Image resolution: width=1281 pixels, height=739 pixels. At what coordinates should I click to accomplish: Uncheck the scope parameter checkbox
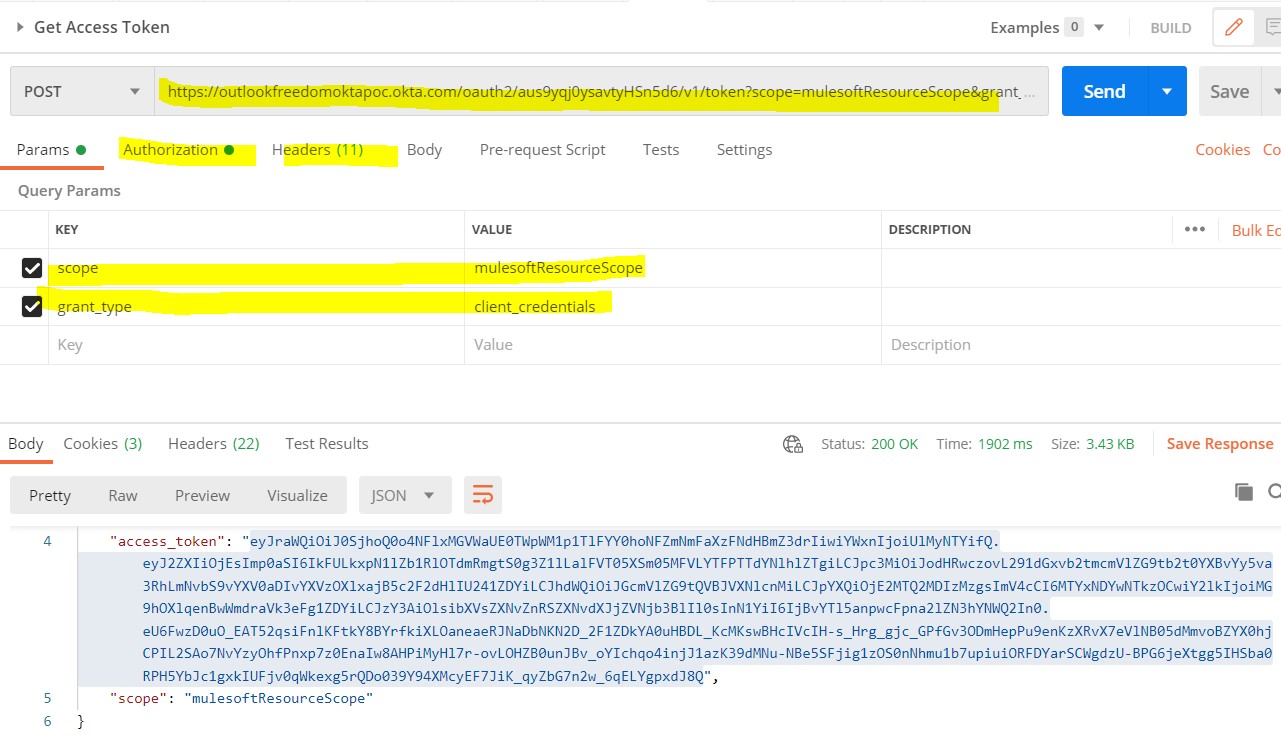32,268
